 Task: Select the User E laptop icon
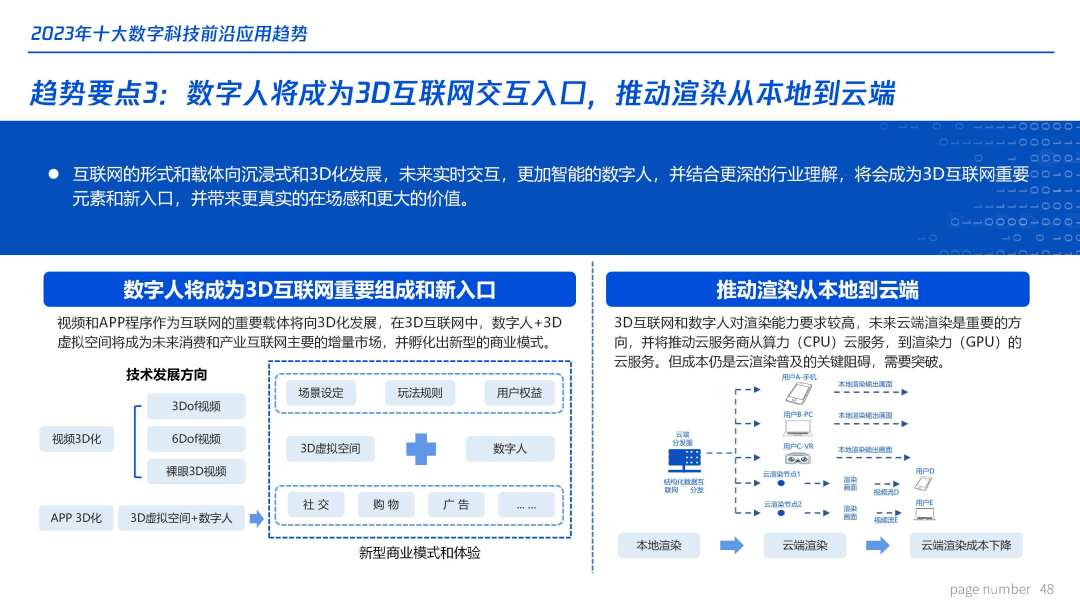pos(924,514)
